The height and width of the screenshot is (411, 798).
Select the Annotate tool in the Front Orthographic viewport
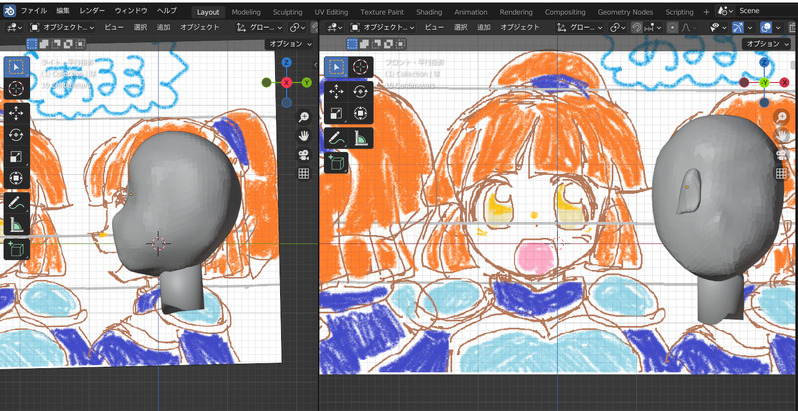point(336,138)
